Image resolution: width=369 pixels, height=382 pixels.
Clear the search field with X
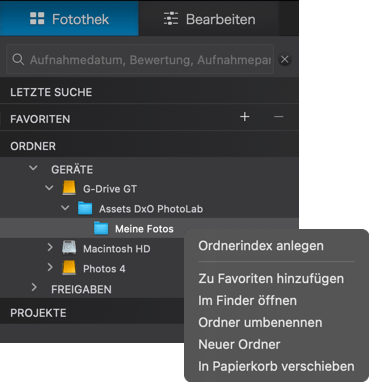pos(285,59)
